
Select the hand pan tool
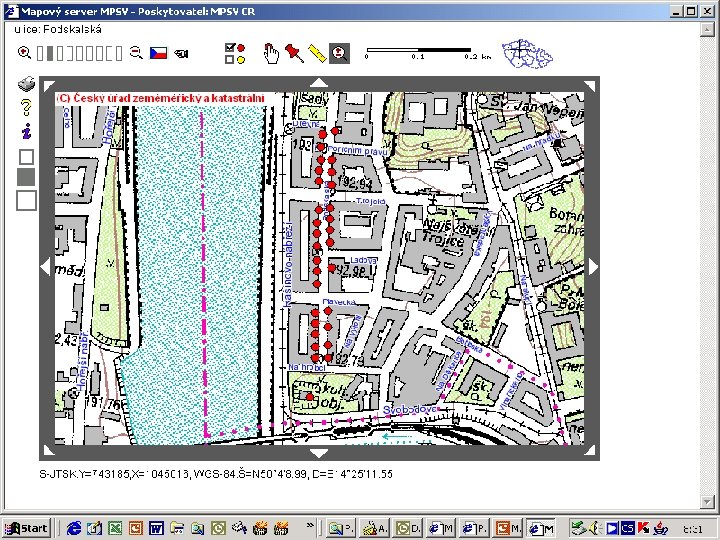pos(269,53)
